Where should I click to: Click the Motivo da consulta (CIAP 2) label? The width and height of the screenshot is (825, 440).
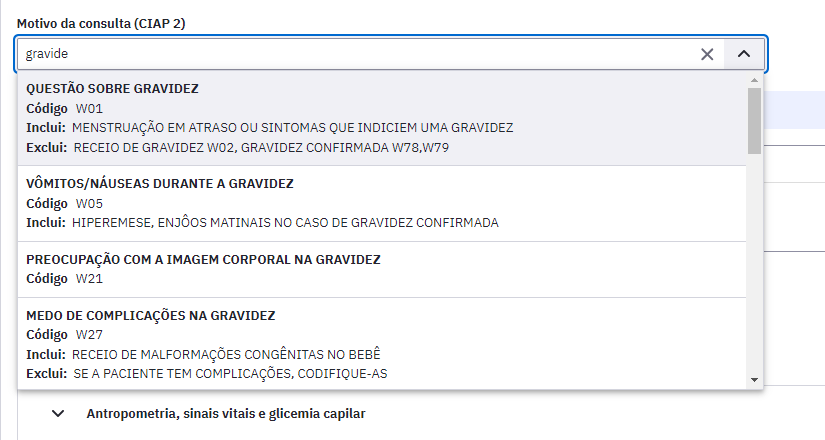click(101, 24)
